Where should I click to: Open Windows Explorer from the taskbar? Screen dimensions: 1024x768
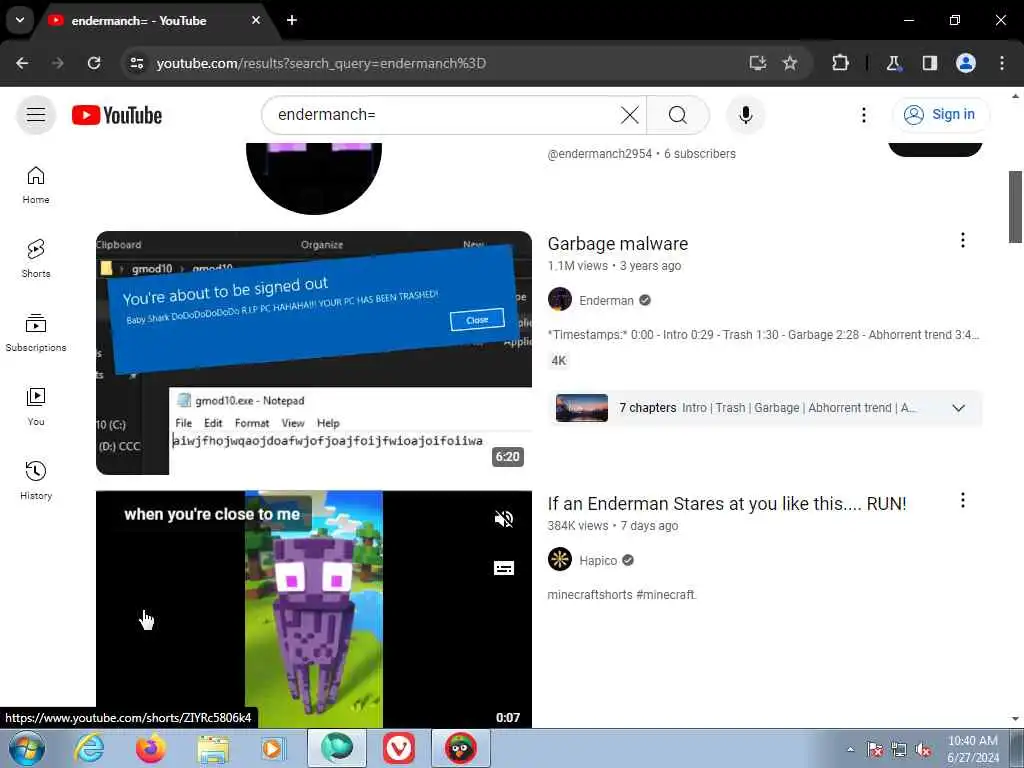click(213, 750)
